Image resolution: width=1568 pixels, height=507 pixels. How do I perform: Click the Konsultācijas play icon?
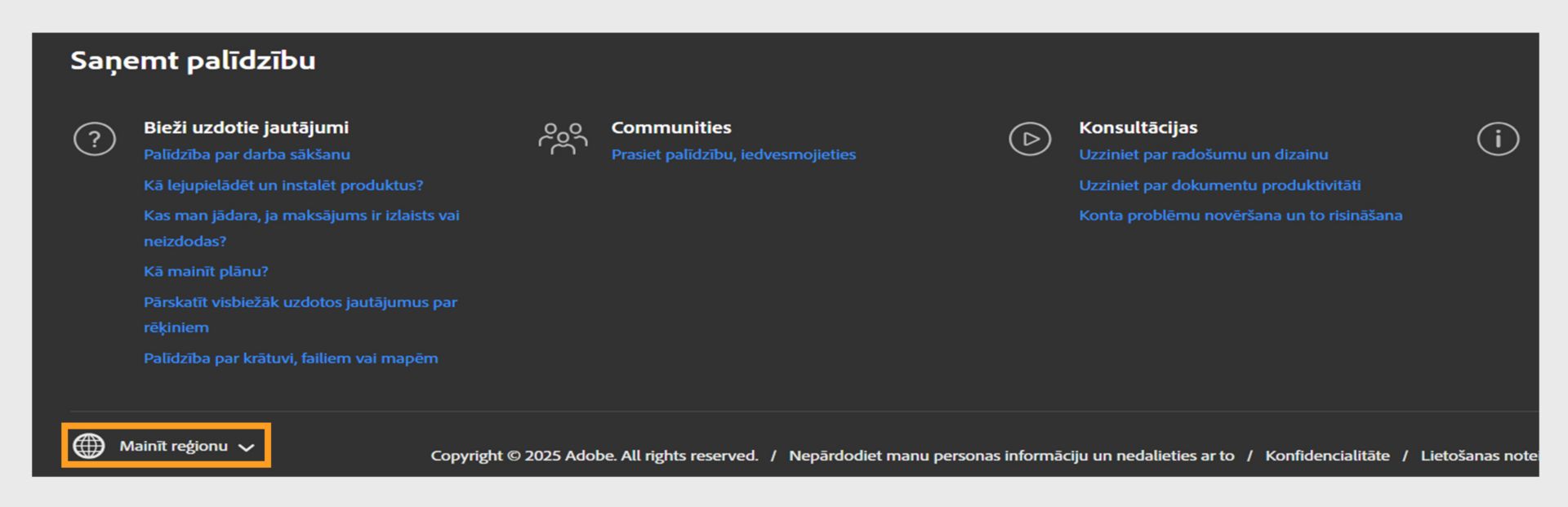(1030, 140)
